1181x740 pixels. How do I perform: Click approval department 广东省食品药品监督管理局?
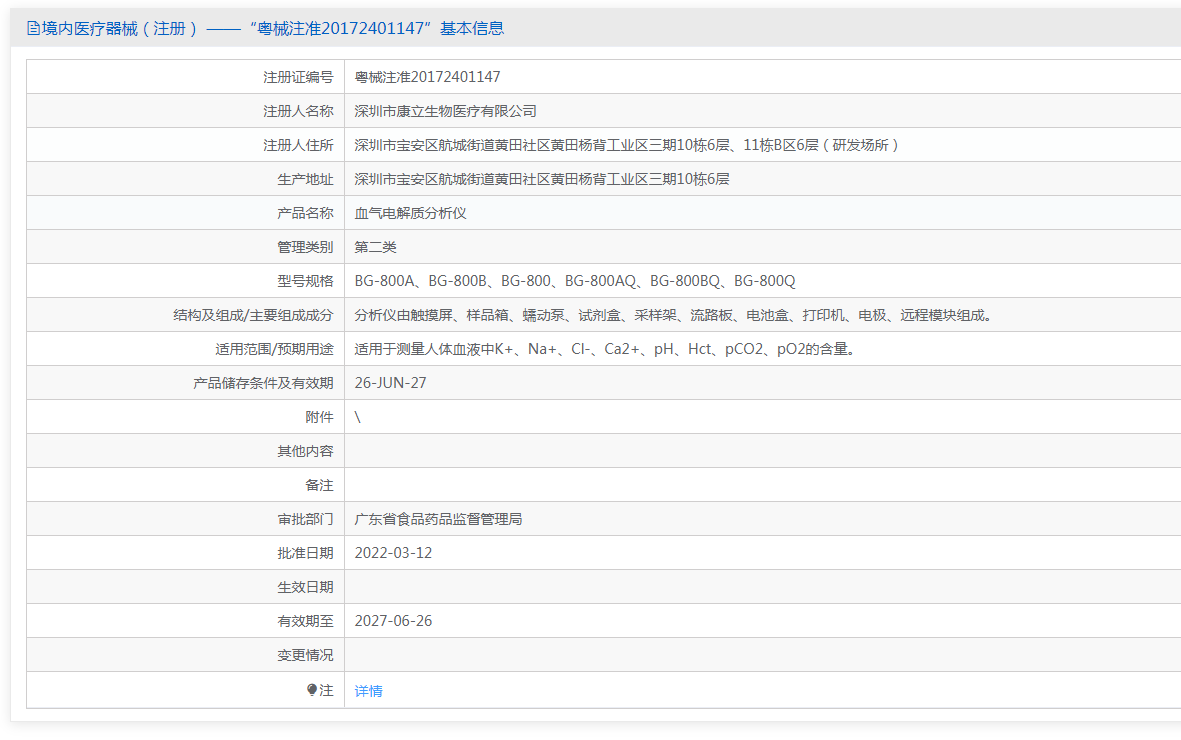click(439, 519)
